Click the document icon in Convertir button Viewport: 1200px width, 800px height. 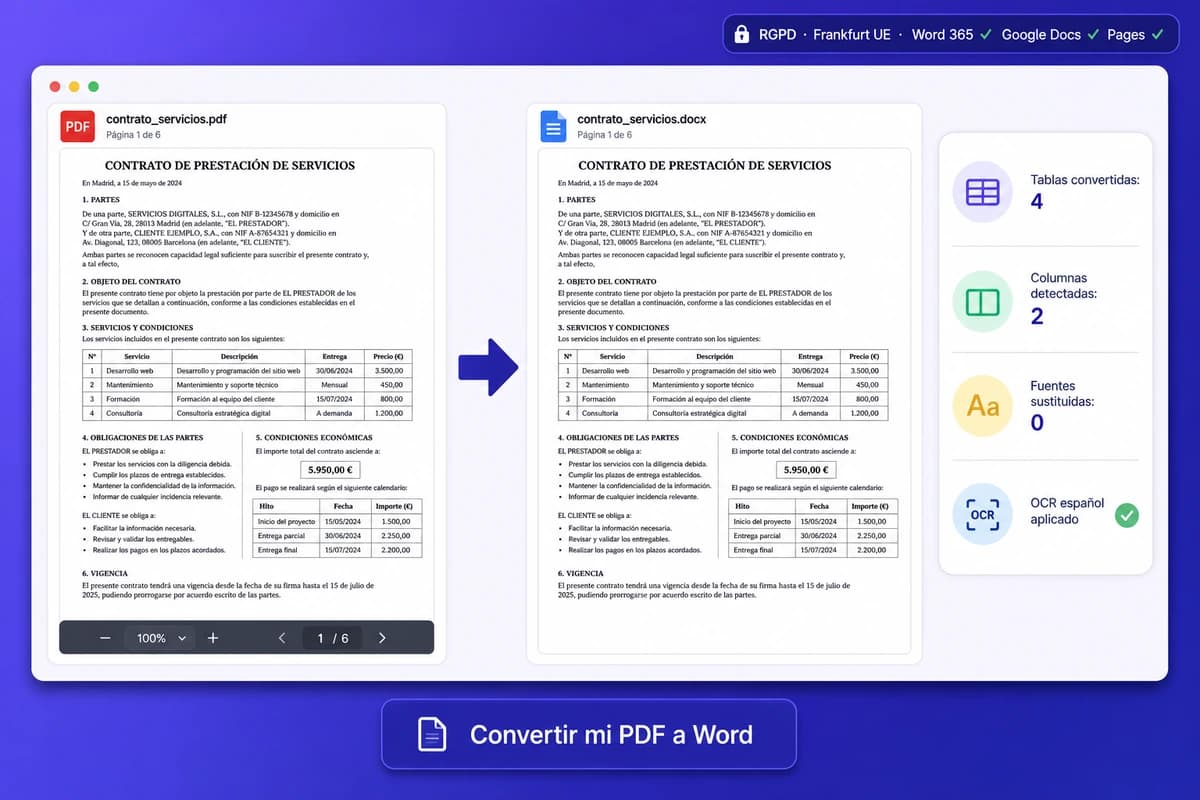click(432, 735)
